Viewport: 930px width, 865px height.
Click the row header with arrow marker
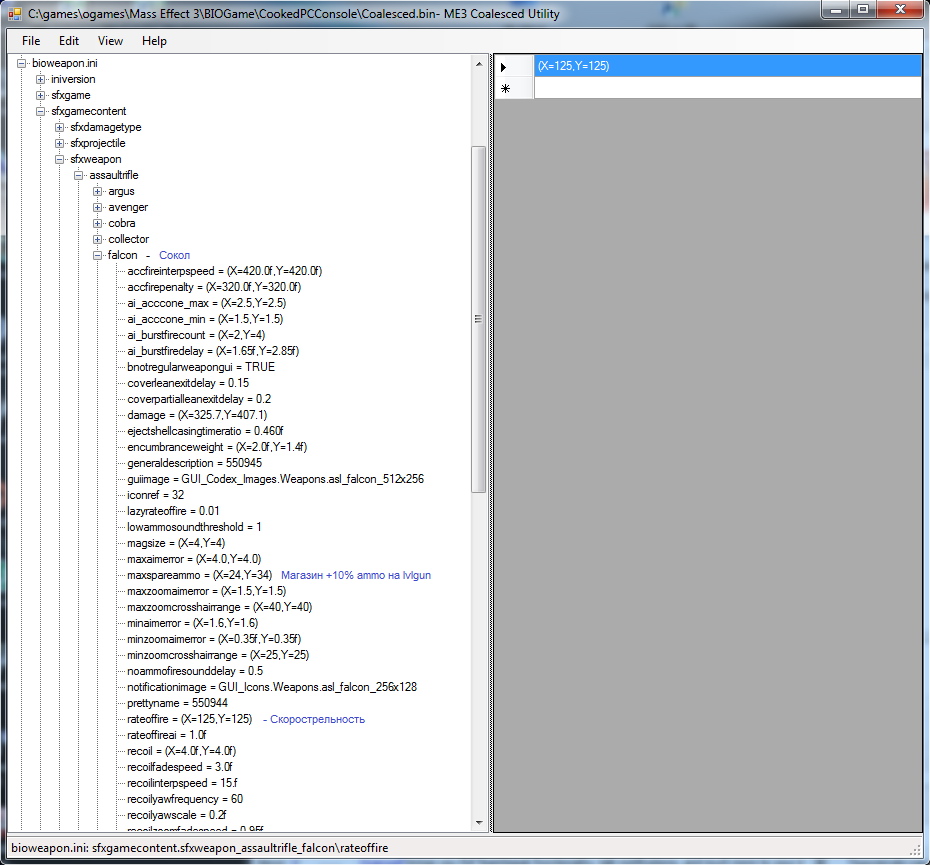[514, 66]
